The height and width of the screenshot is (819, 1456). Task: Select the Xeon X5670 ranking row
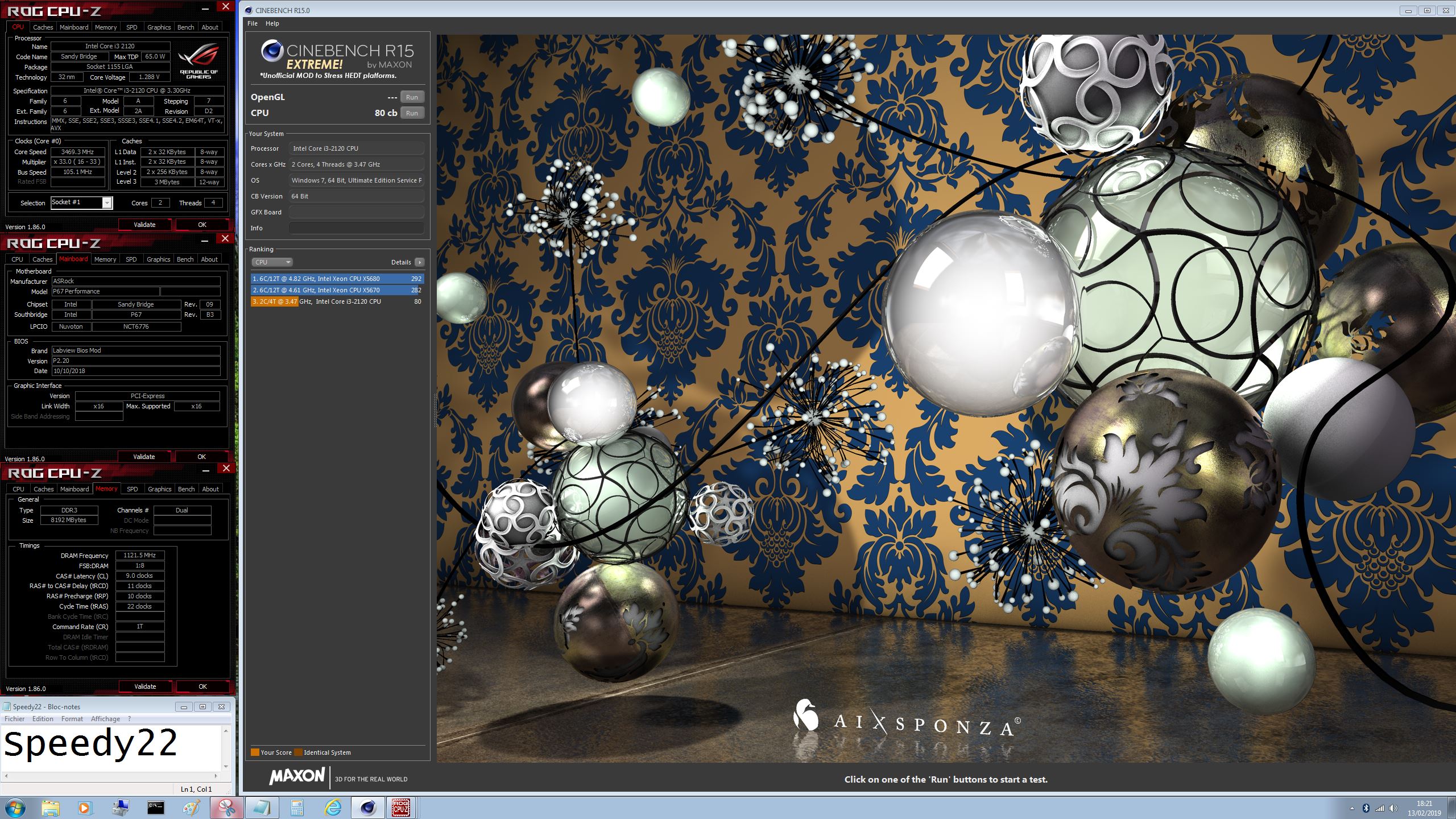337,290
